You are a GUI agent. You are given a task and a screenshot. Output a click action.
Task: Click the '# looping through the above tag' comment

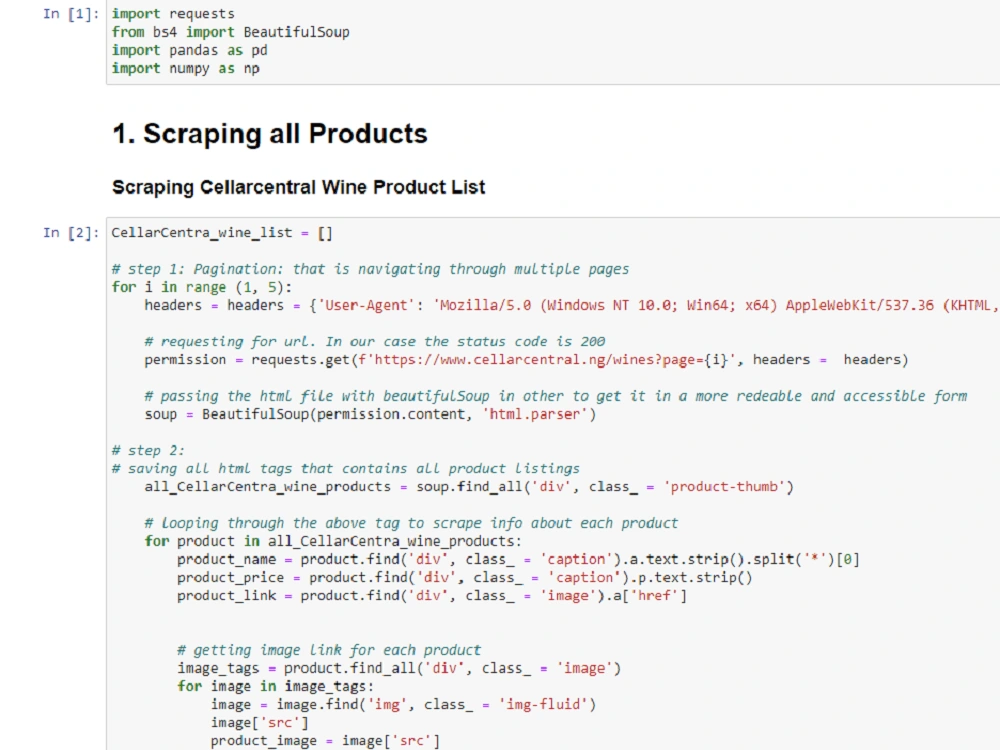[x=411, y=523]
